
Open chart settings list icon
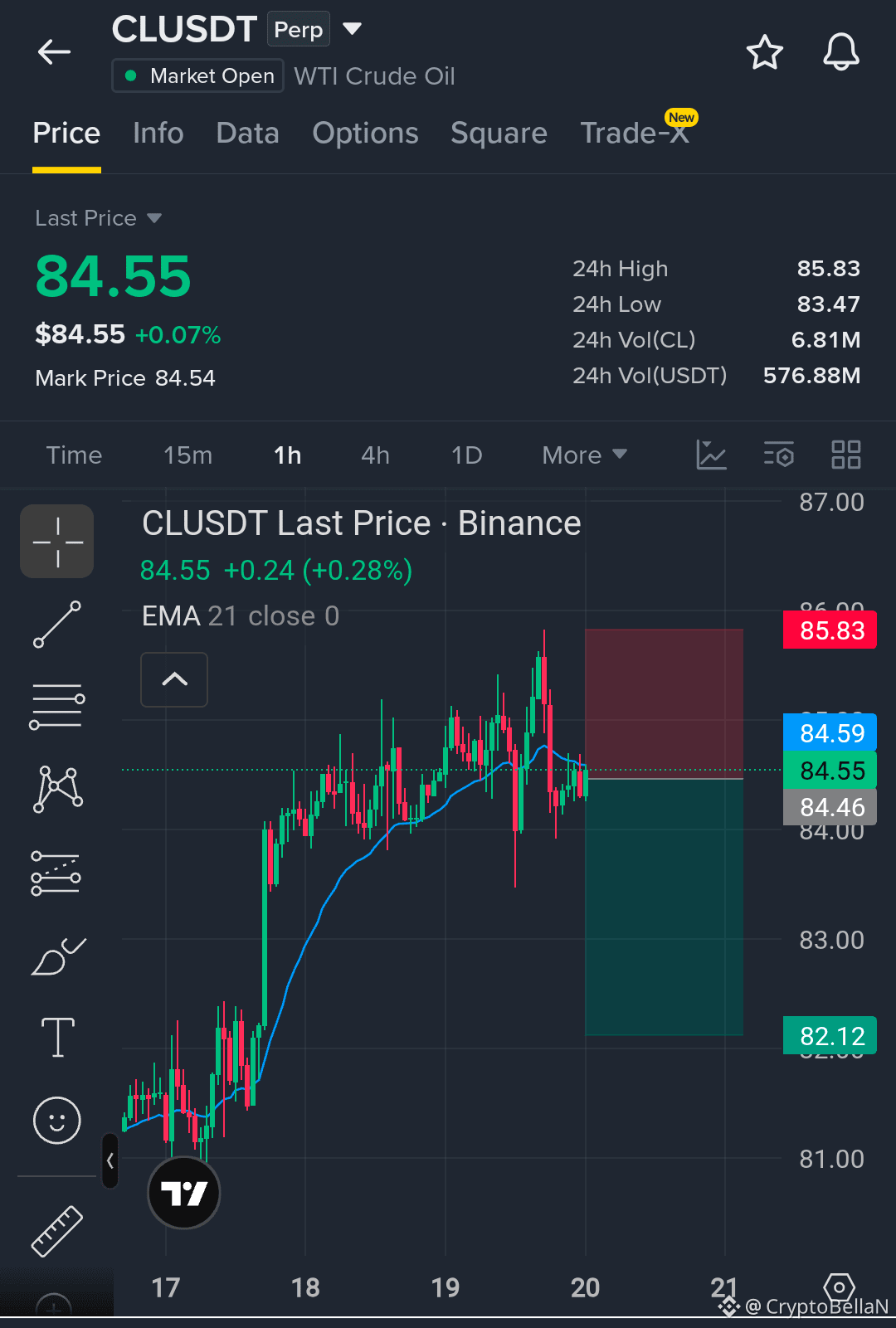[x=779, y=455]
